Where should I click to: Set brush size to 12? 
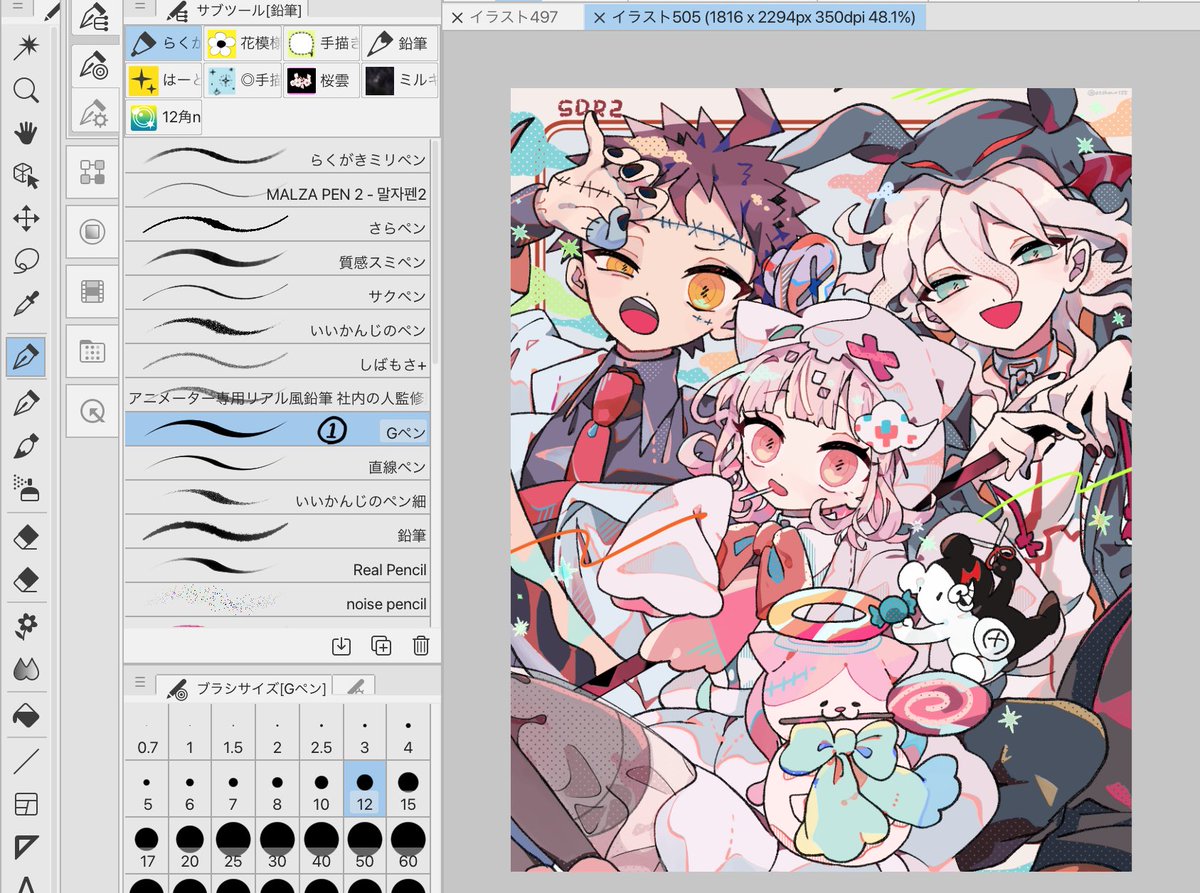(x=365, y=789)
